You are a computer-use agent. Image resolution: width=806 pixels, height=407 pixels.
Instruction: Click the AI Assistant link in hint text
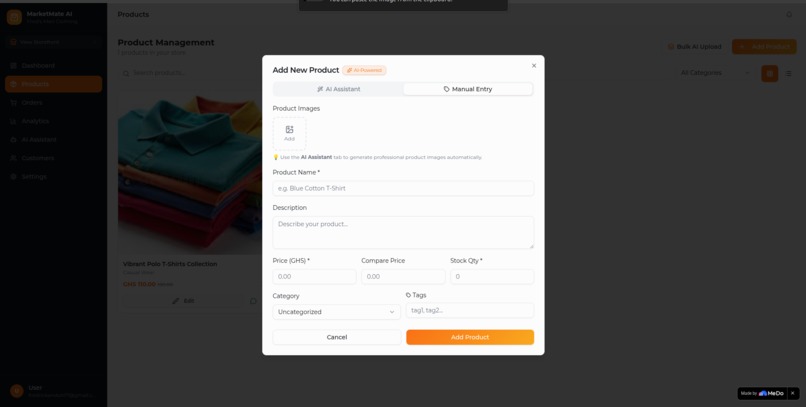[x=316, y=157]
